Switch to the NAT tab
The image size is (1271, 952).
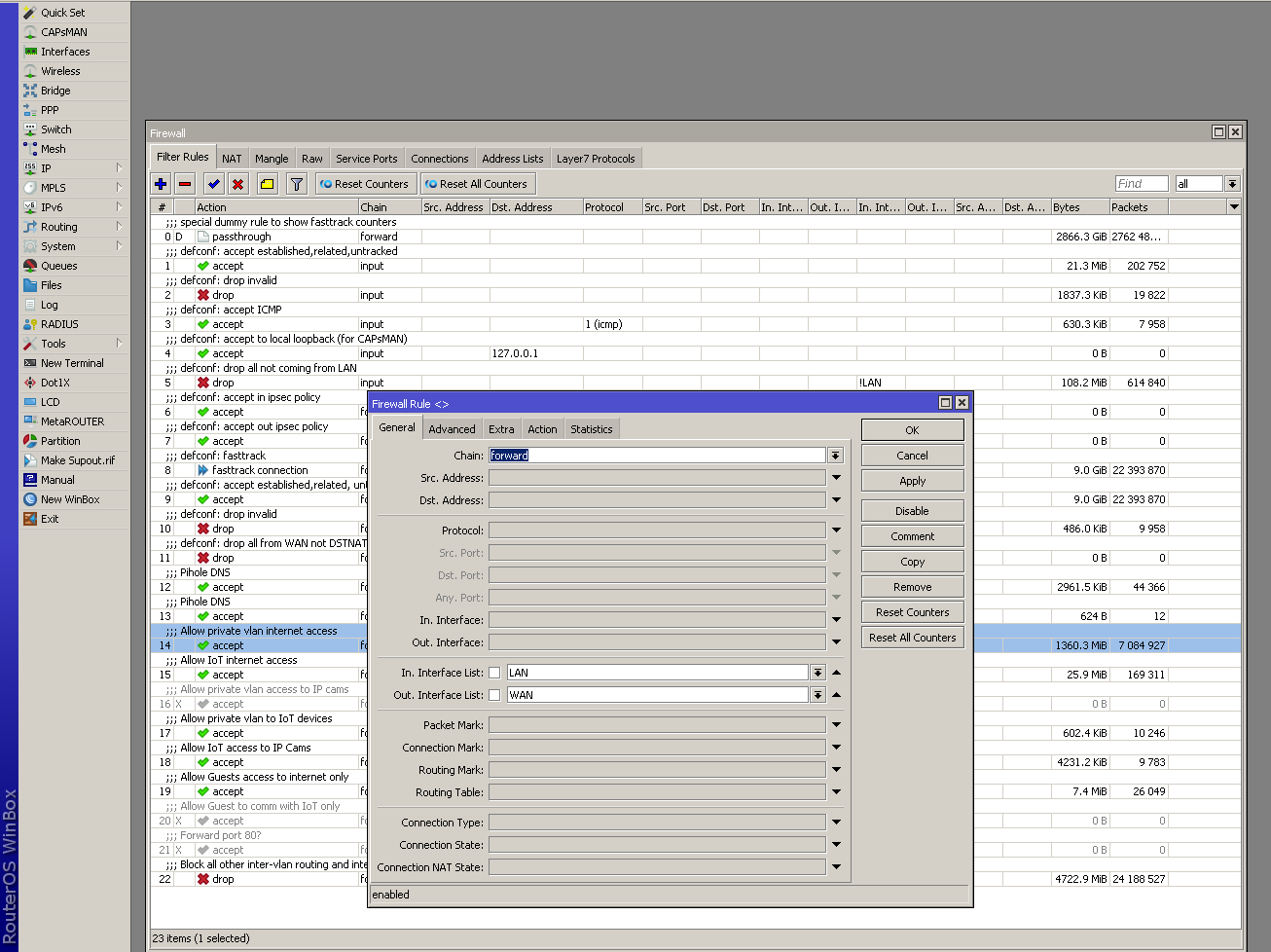click(x=232, y=159)
